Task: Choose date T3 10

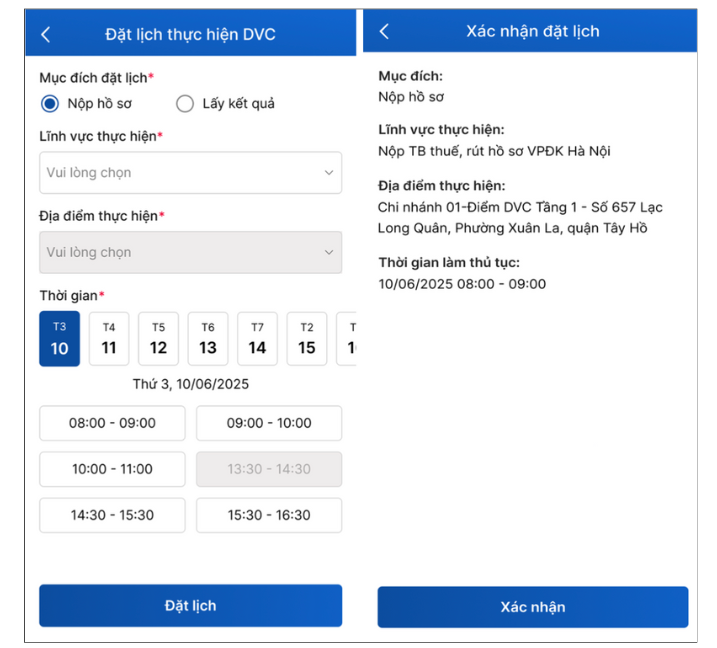Action: coord(60,339)
